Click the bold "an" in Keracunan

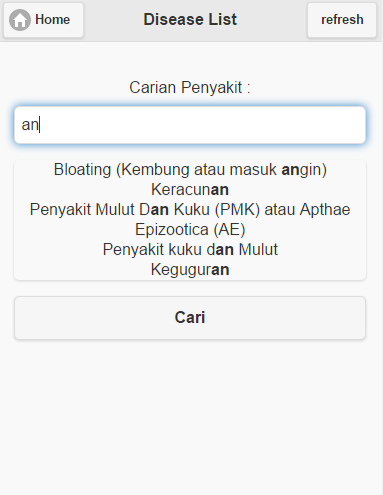tap(220, 190)
